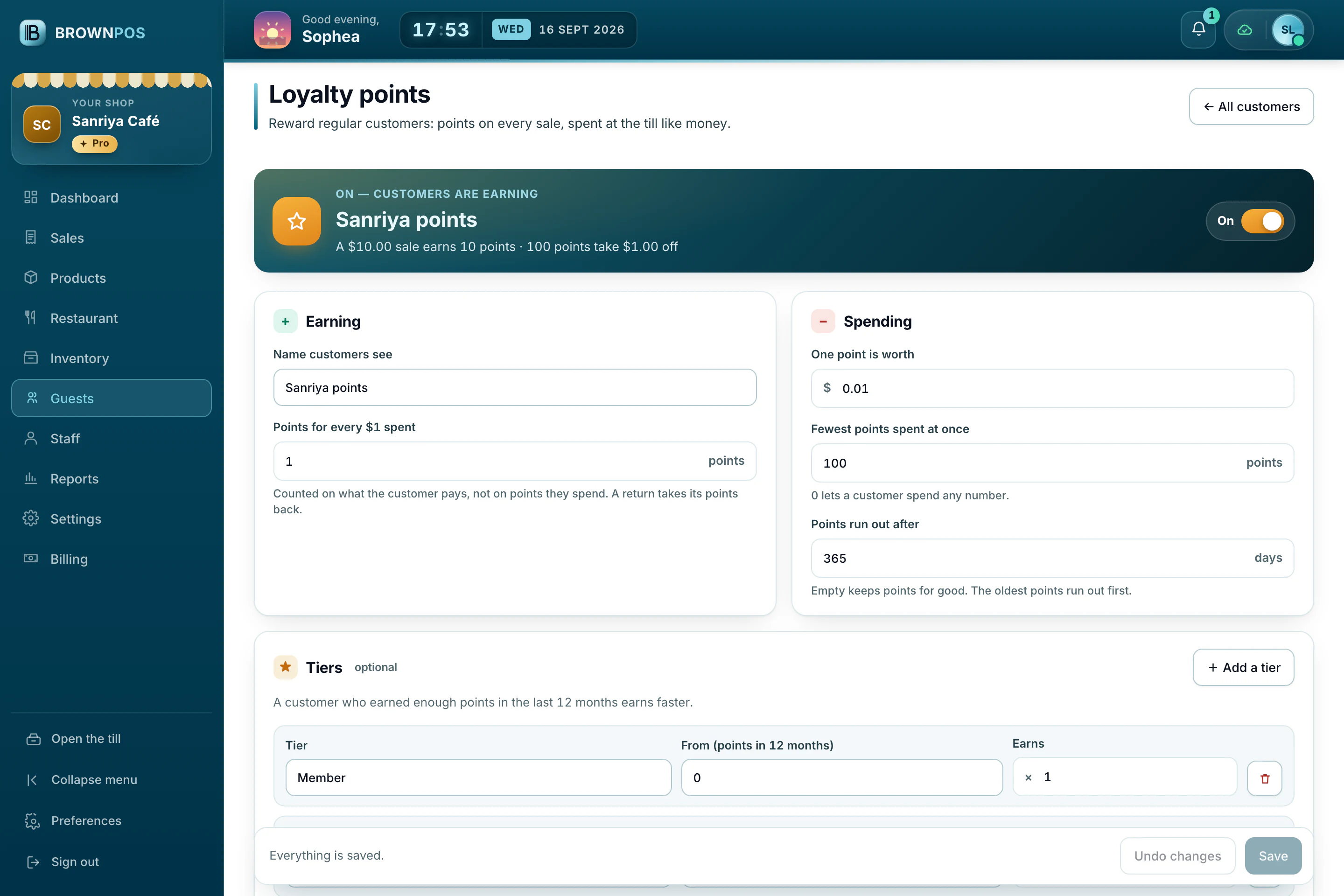Image resolution: width=1344 pixels, height=896 pixels.
Task: Delete the Member tier with trash icon
Action: [x=1265, y=778]
